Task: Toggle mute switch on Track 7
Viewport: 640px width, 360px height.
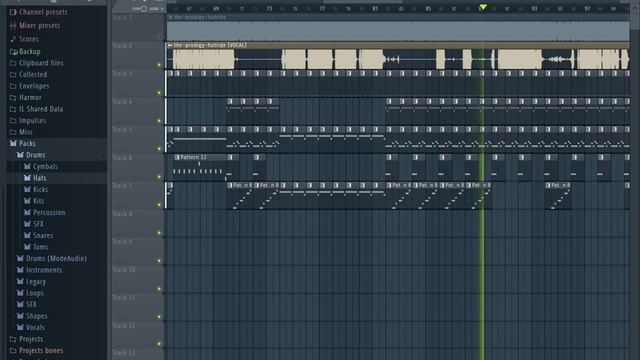Action: [159, 205]
